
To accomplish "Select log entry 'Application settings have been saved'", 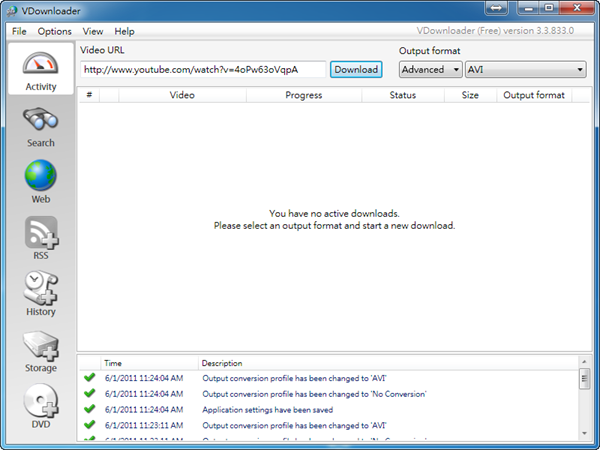I will click(x=267, y=410).
